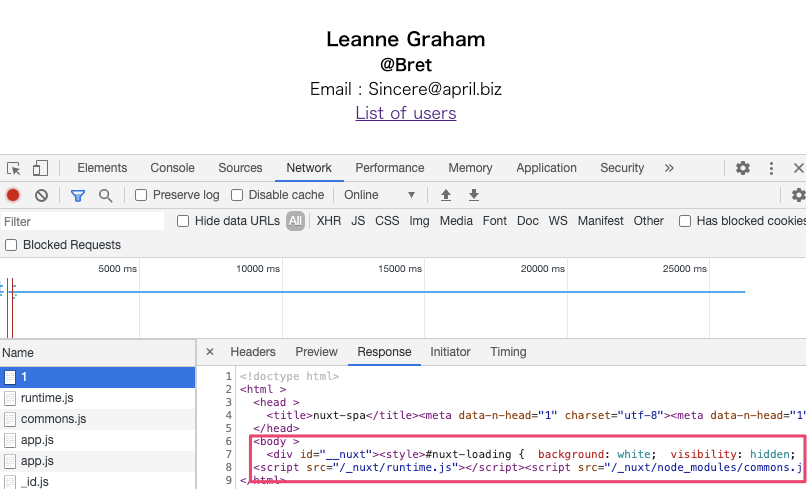
Task: Follow the List of users link
Action: pyautogui.click(x=405, y=113)
